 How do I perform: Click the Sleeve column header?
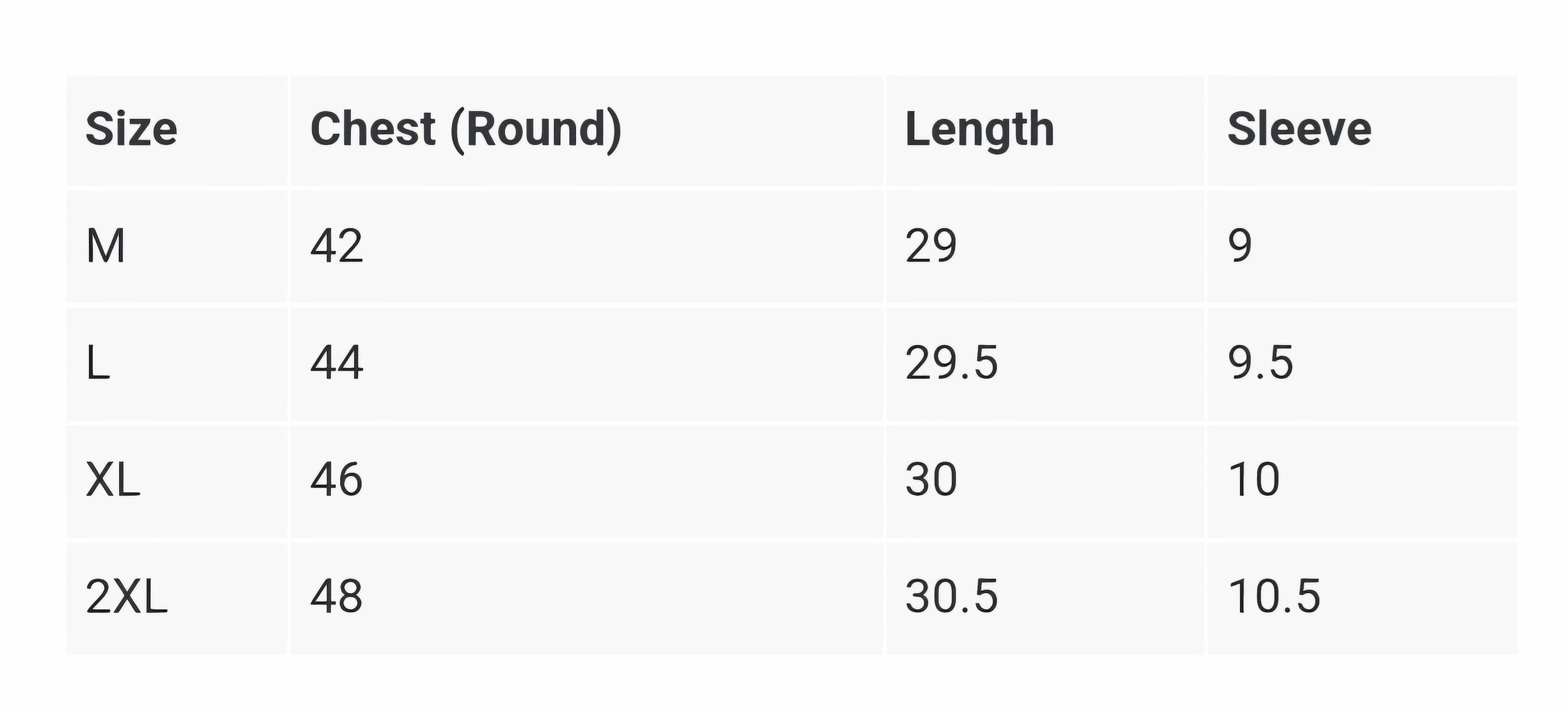(1299, 129)
